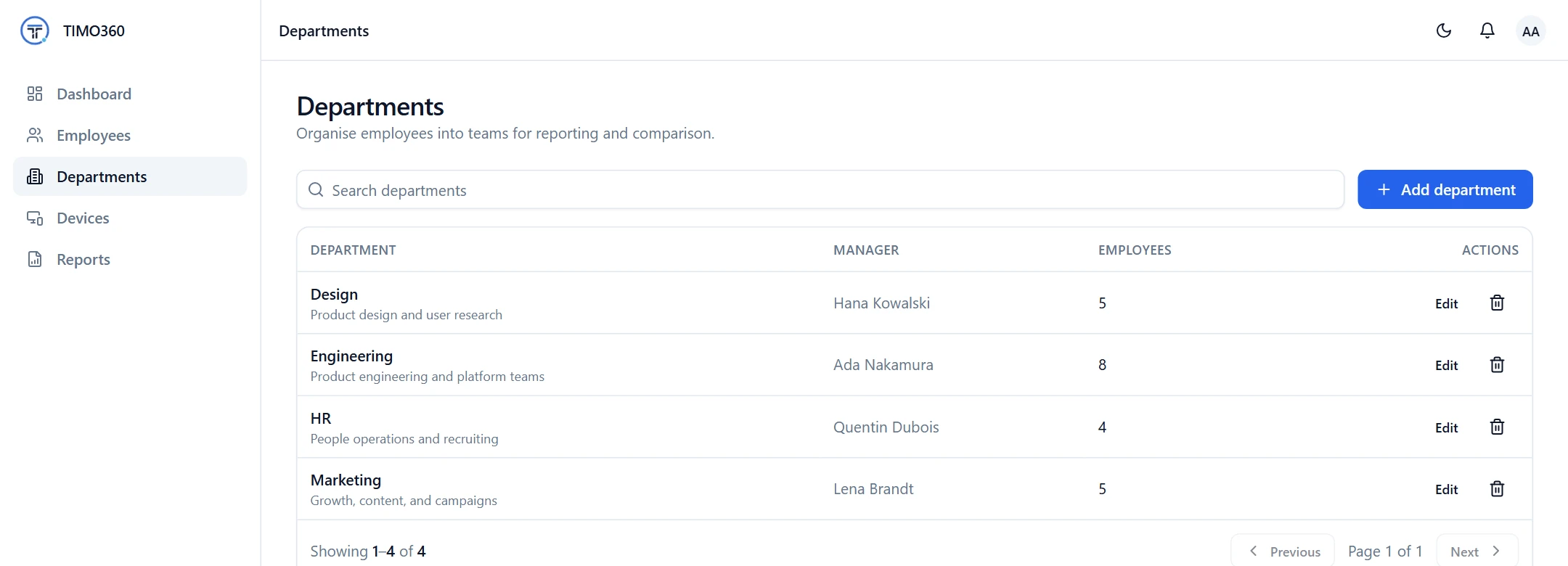Click the Engineering department name
This screenshot has width=1568, height=566.
tap(351, 356)
